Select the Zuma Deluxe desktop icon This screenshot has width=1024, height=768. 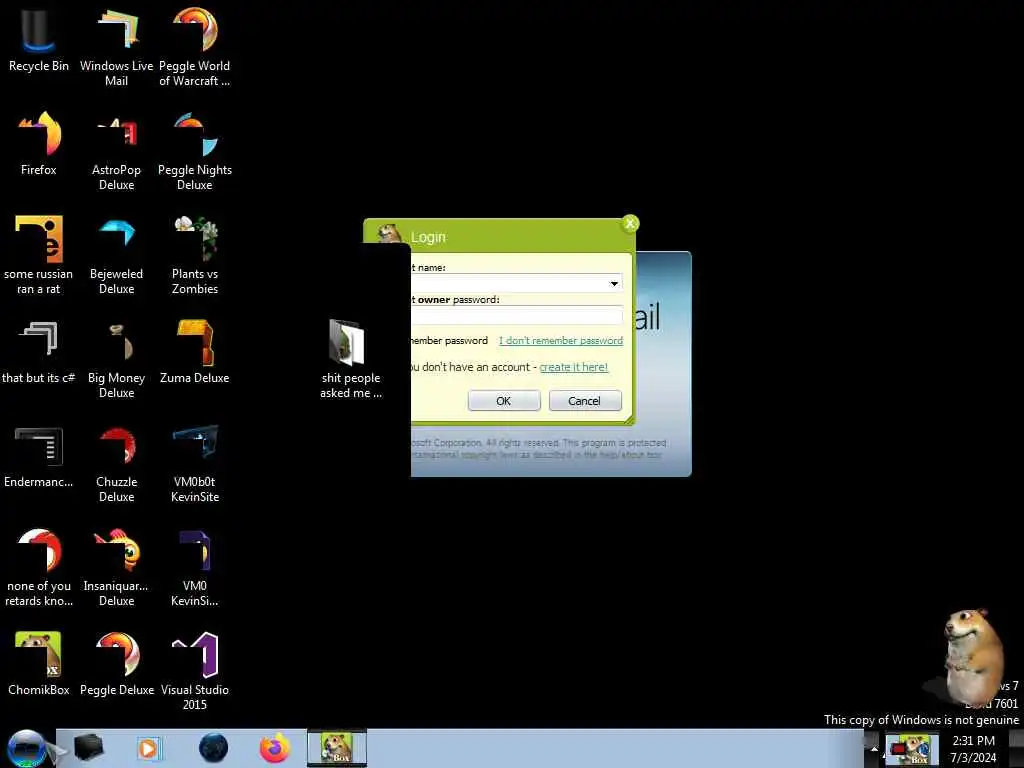(195, 351)
